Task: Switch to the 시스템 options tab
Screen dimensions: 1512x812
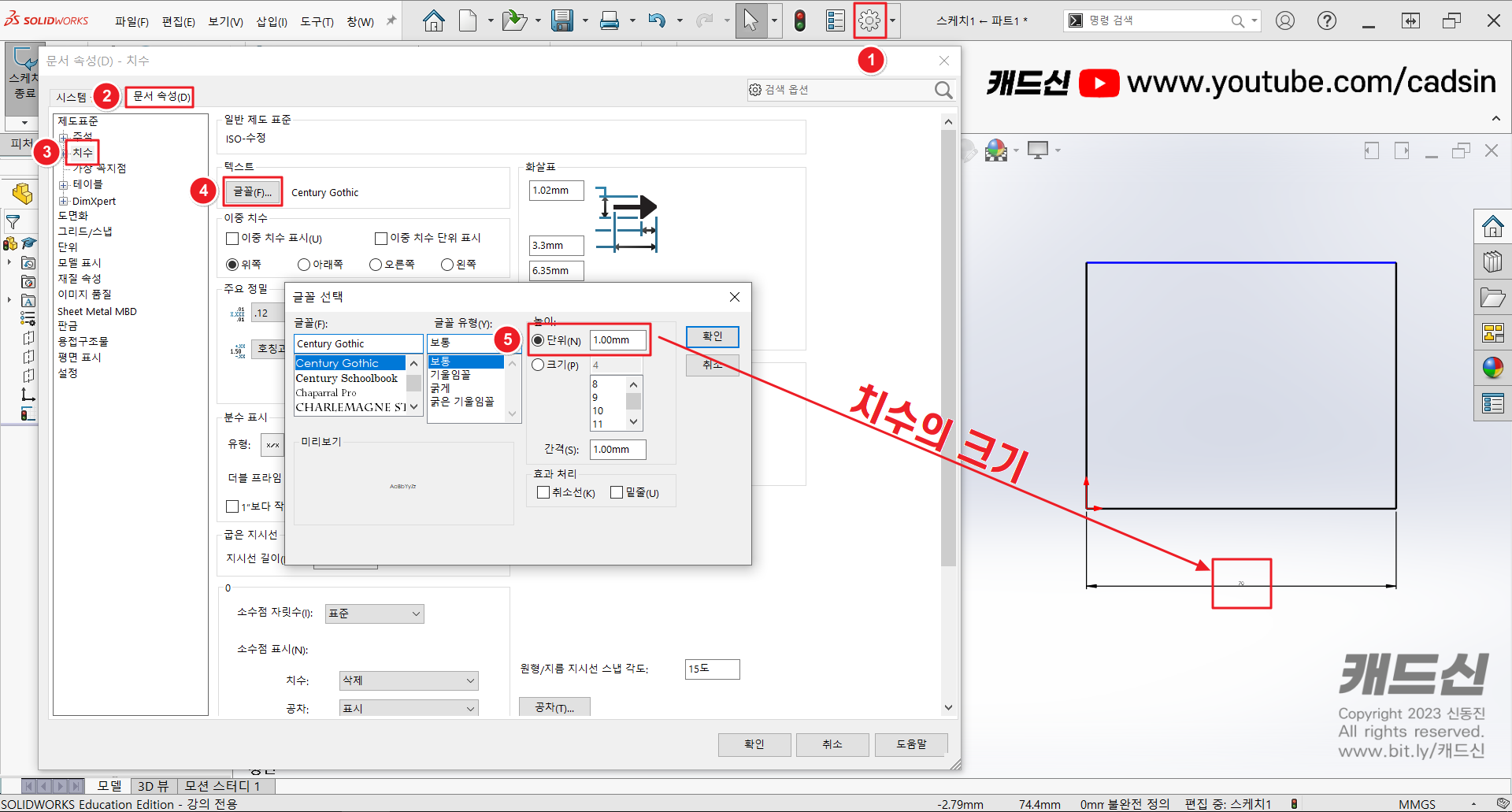Action: [72, 97]
